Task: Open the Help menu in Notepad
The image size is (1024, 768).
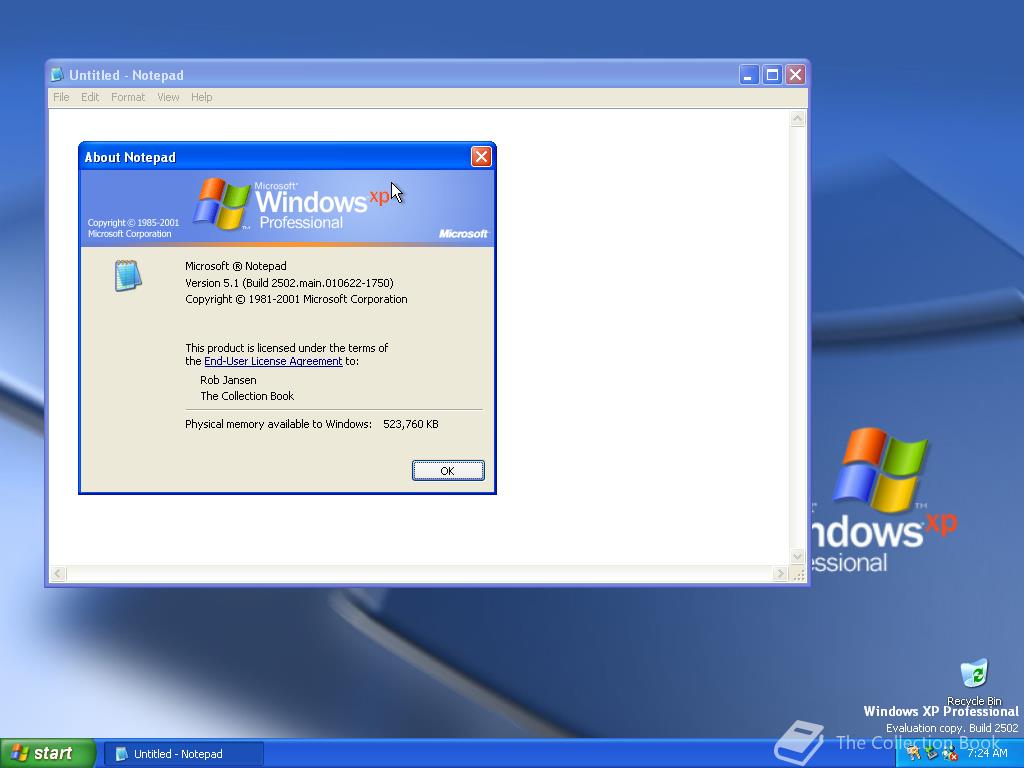Action: pyautogui.click(x=201, y=97)
